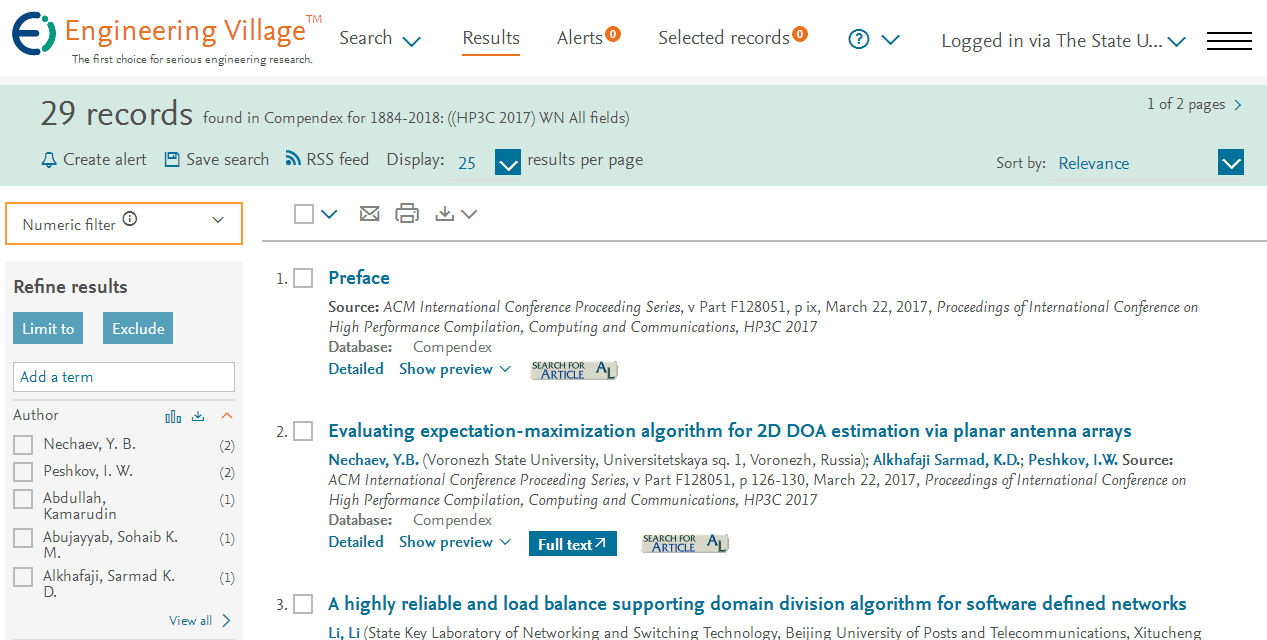This screenshot has height=640, width=1267.
Task: Open the hamburger menu icon
Action: click(x=1229, y=41)
